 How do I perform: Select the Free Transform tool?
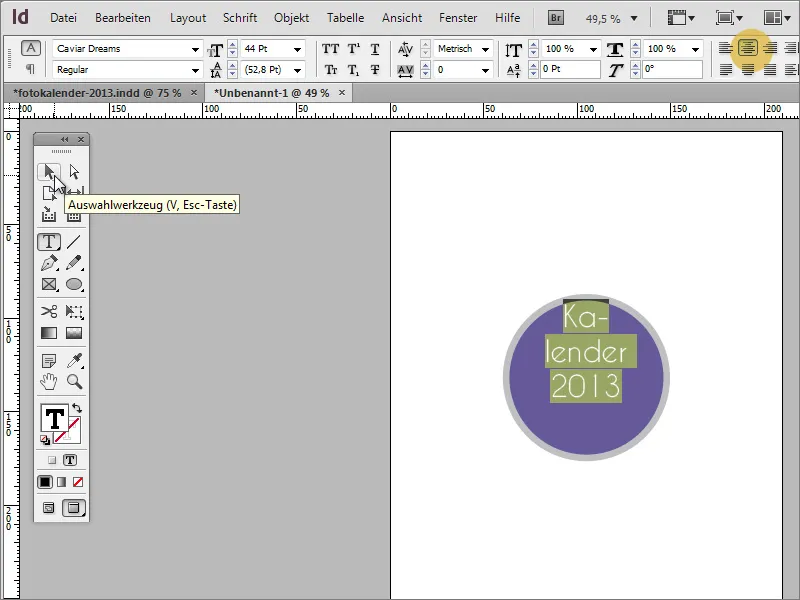point(74,311)
